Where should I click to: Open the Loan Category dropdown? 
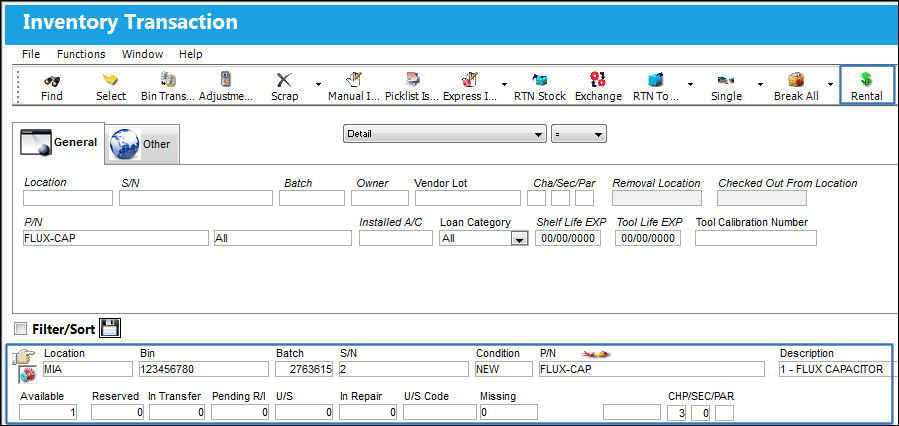click(x=519, y=239)
